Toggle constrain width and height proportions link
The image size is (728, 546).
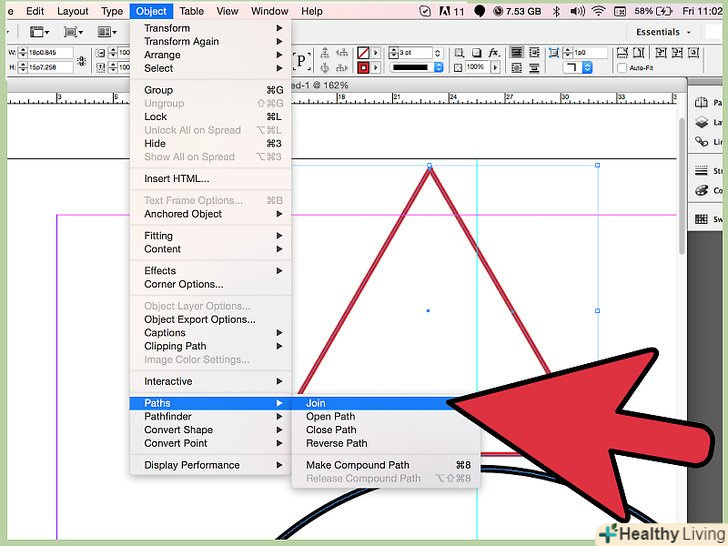click(82, 60)
